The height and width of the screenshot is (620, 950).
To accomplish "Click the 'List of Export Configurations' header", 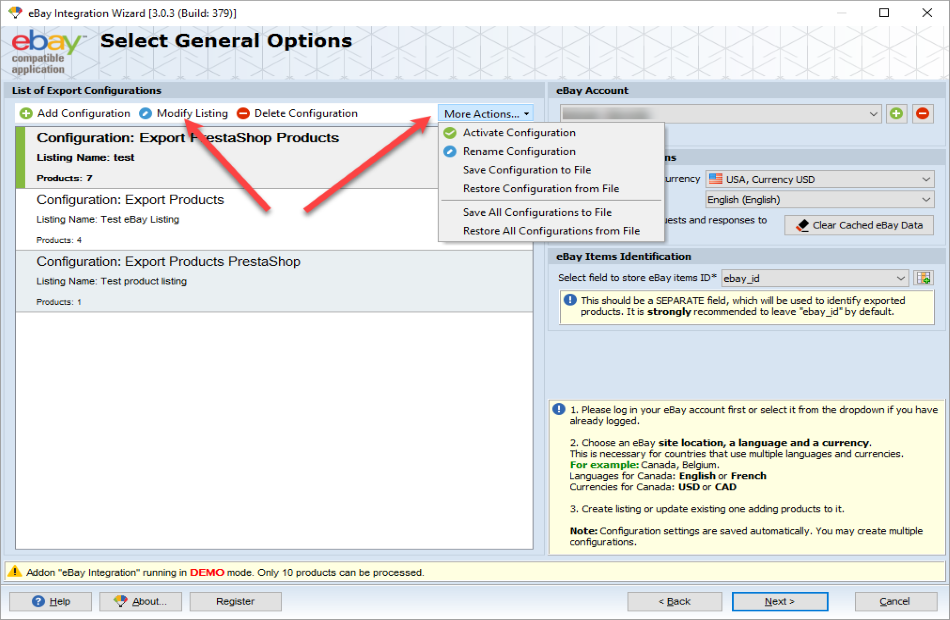I will [87, 90].
